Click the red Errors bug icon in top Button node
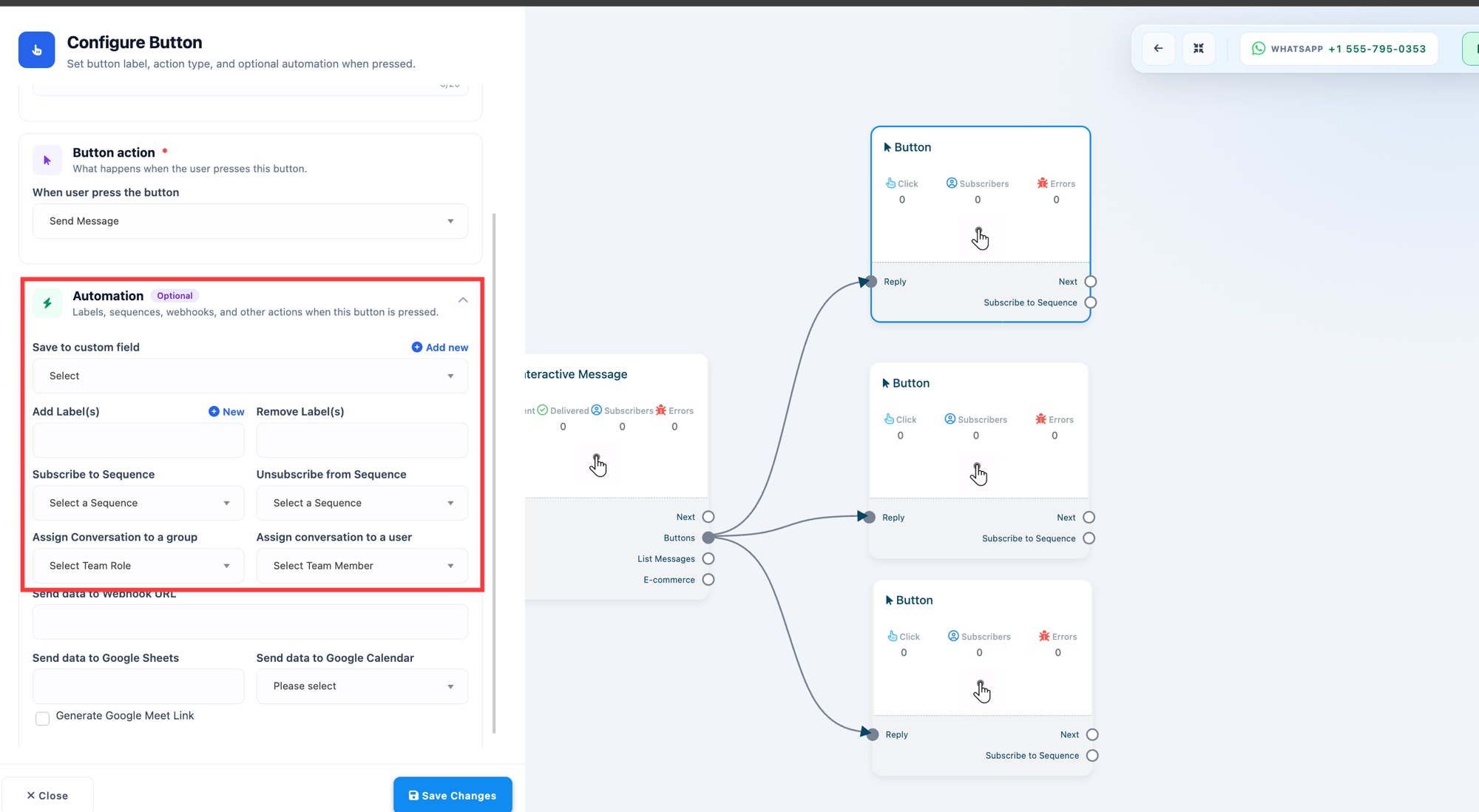The height and width of the screenshot is (812, 1479). [x=1043, y=183]
